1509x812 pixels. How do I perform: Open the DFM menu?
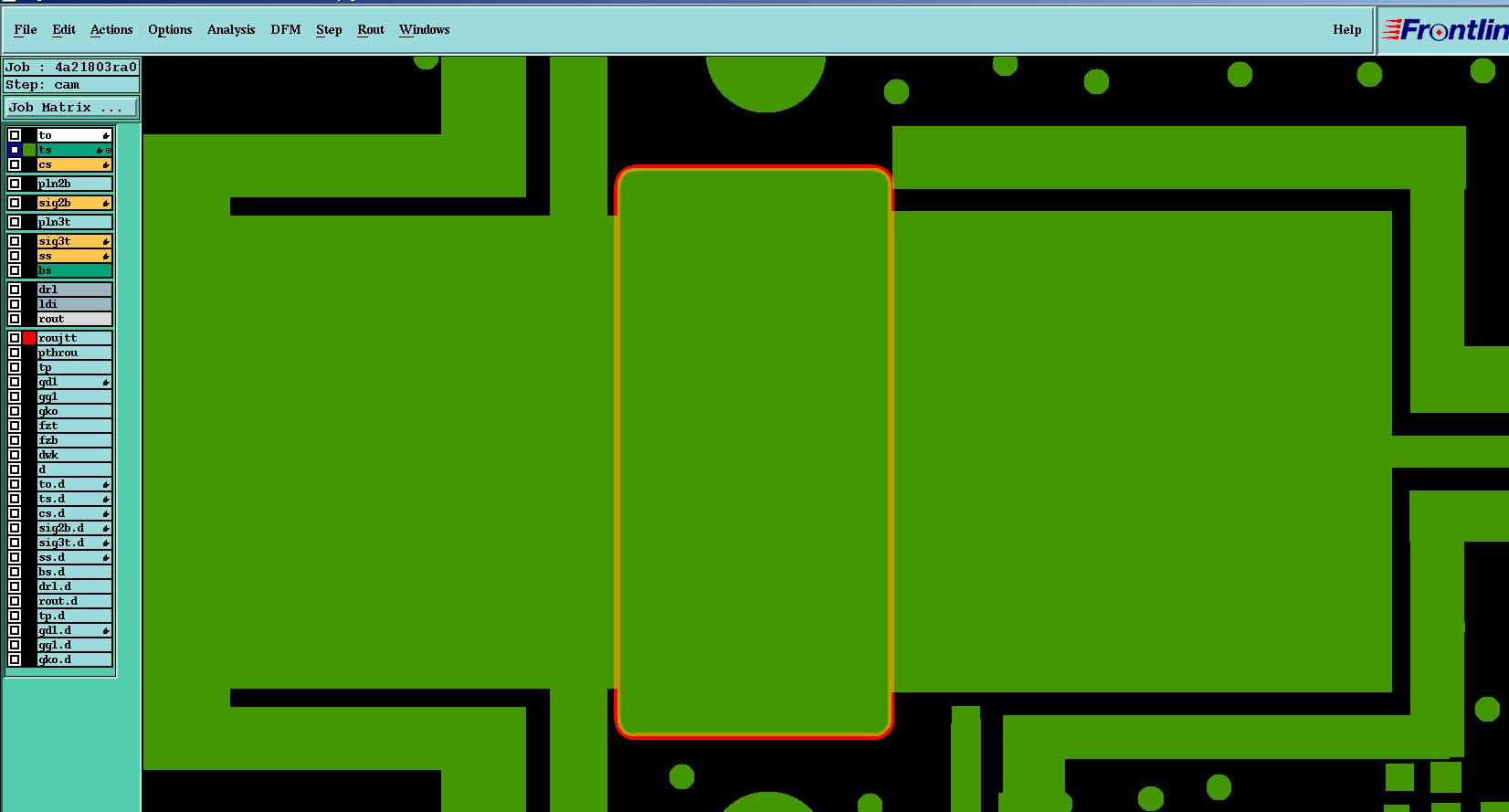(286, 29)
